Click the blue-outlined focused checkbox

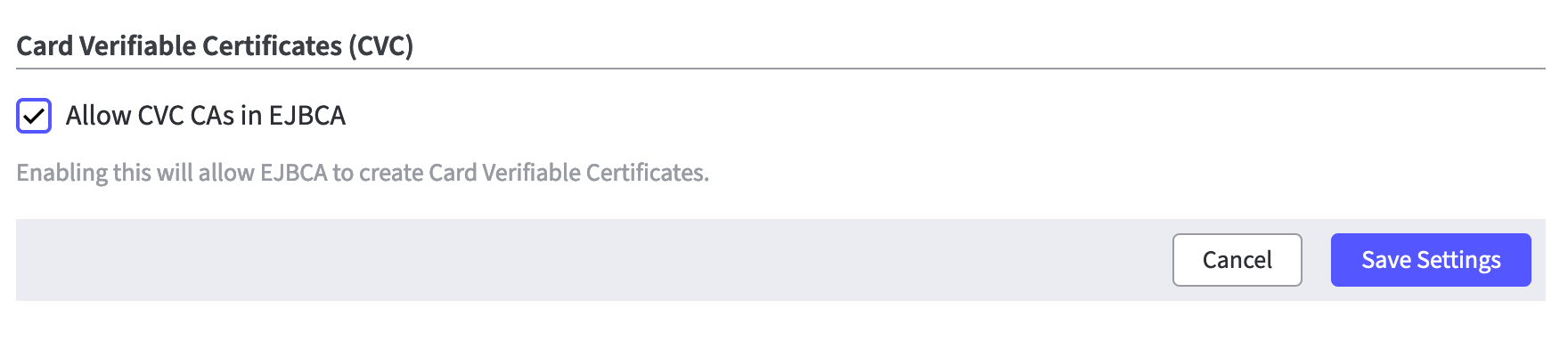point(34,116)
